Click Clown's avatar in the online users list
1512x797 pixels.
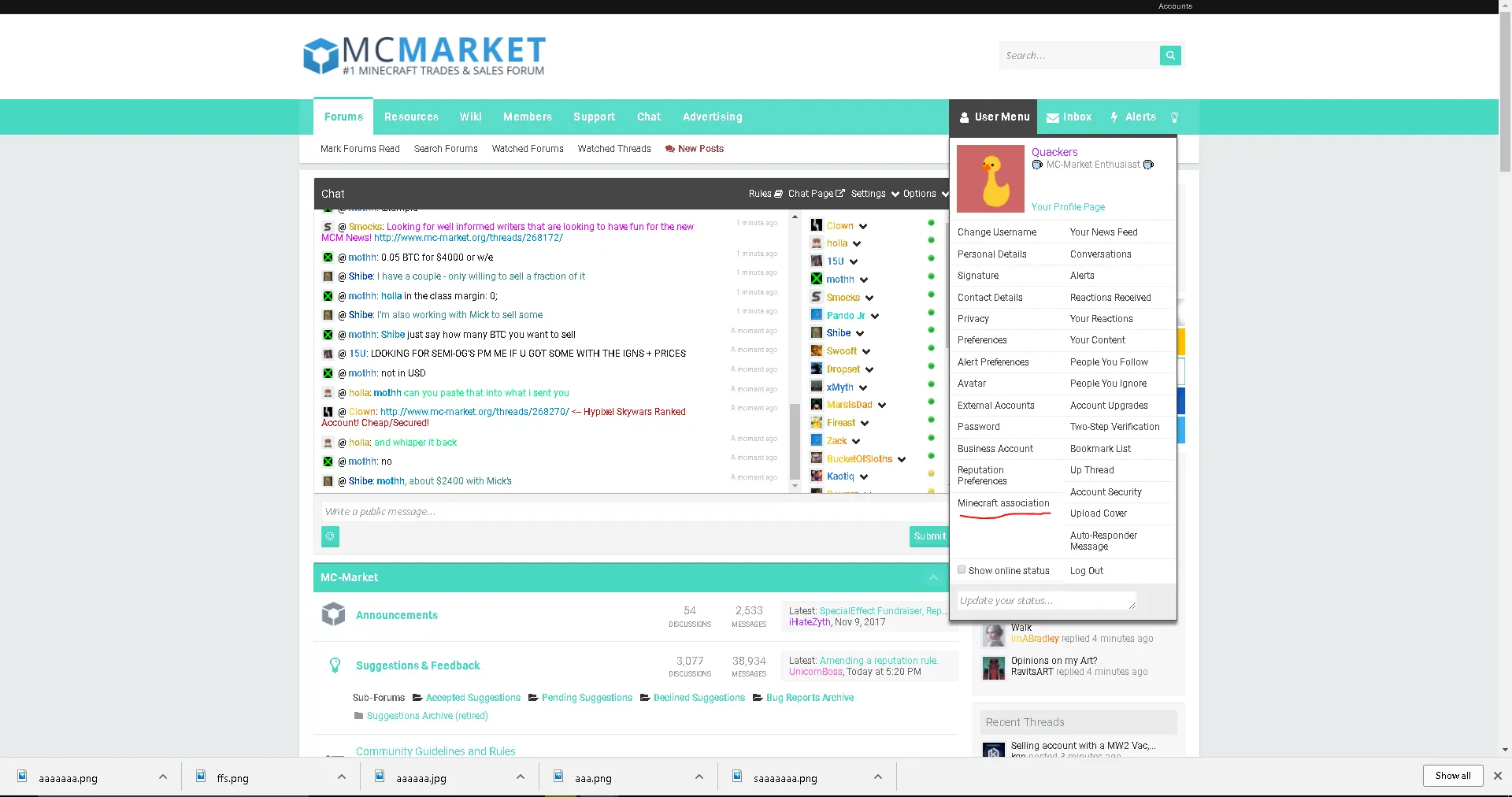pos(817,225)
